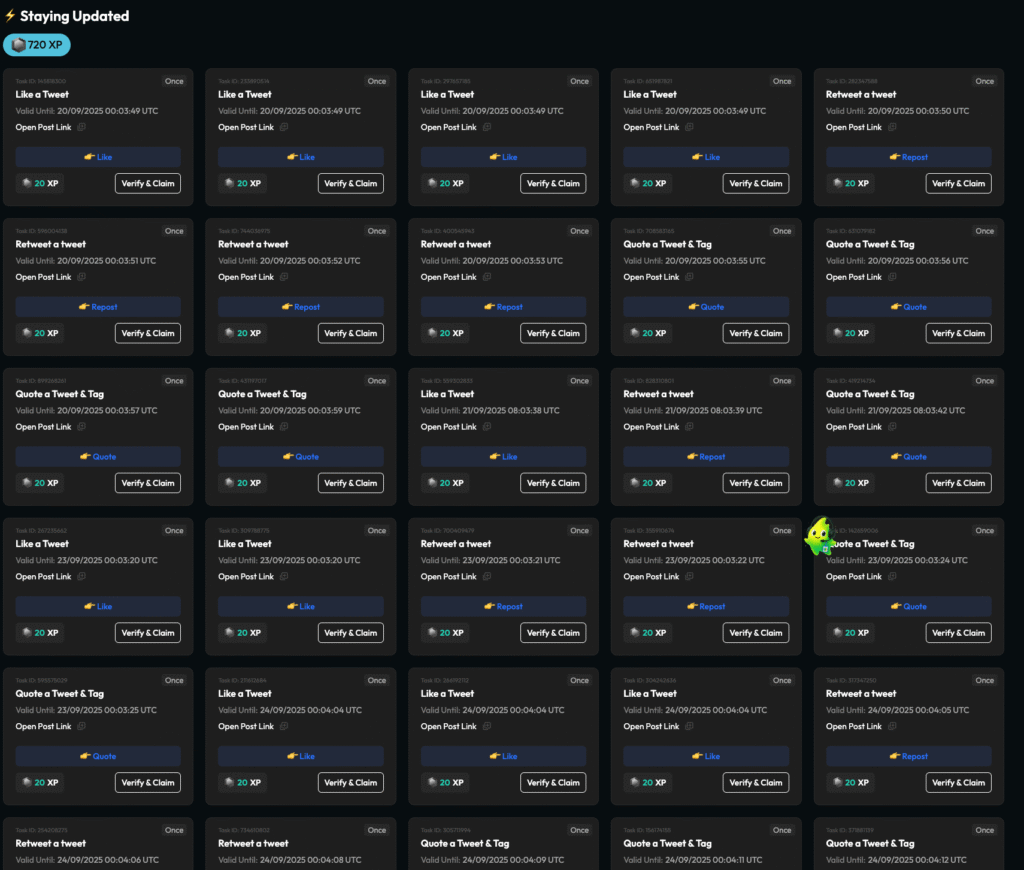Verify & Claim retweet task expiring 20/09 00:03:52
The image size is (1024, 870).
pos(350,333)
